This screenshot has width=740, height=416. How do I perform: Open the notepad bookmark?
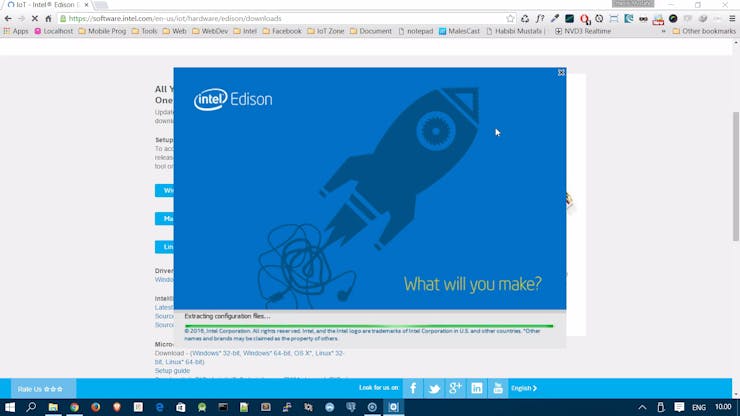tap(415, 31)
